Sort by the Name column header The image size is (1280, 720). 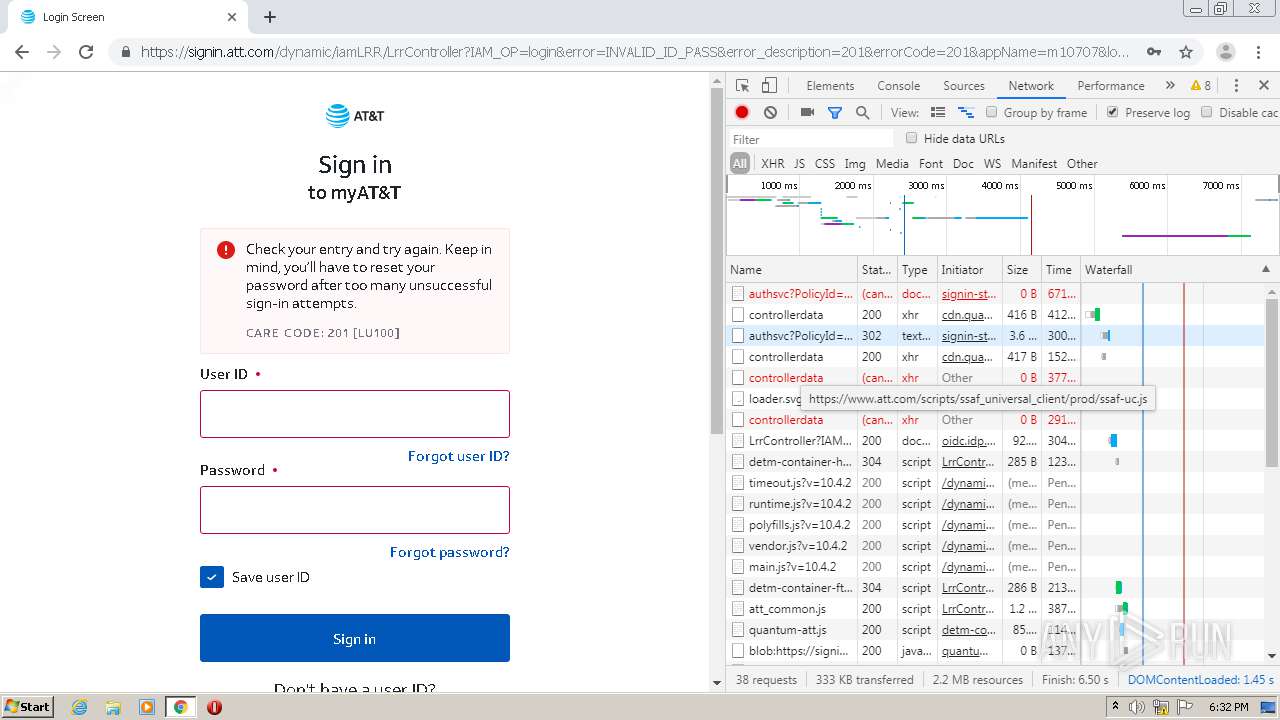pos(792,269)
